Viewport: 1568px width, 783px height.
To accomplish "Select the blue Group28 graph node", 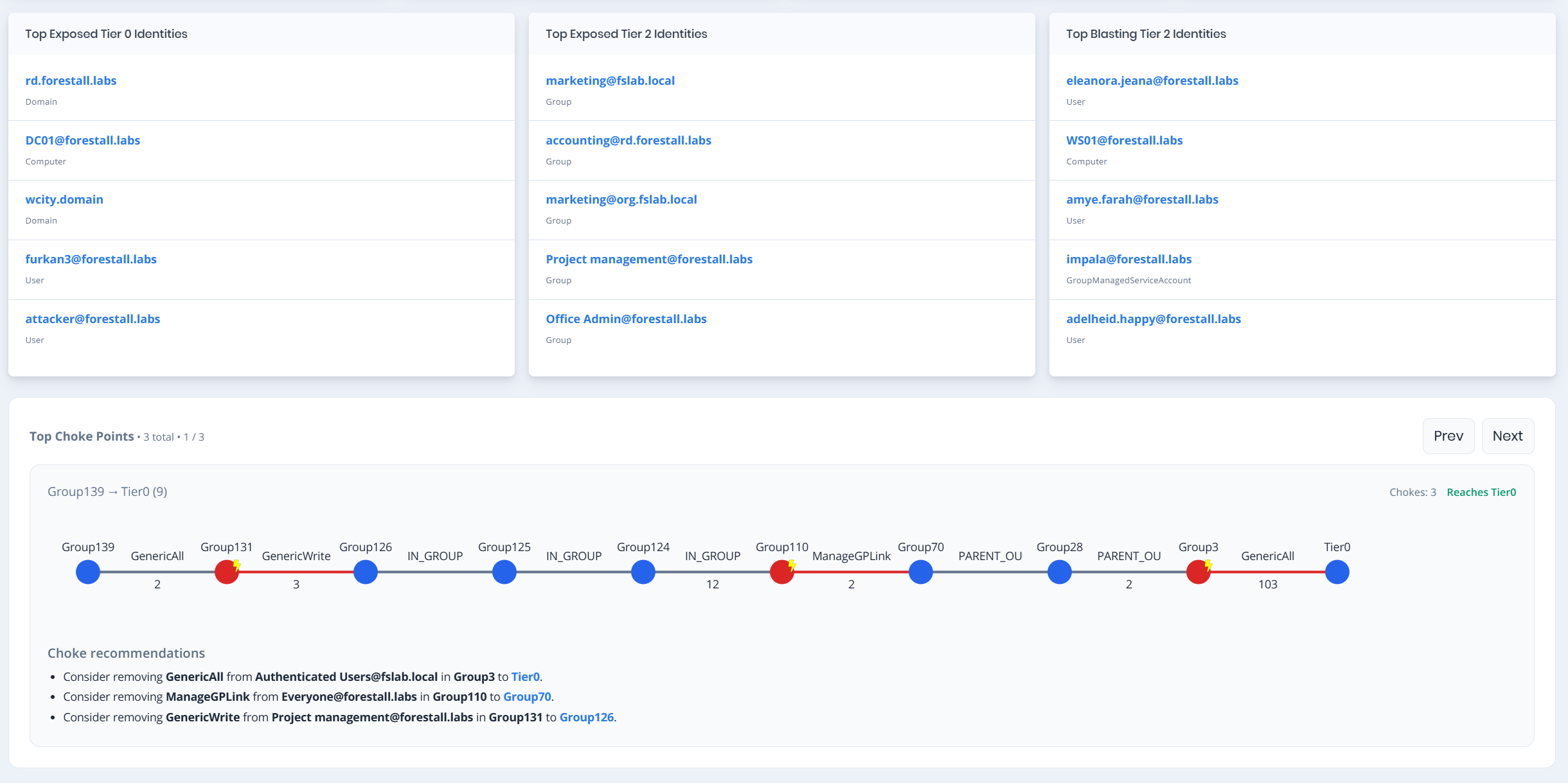I will [1059, 572].
